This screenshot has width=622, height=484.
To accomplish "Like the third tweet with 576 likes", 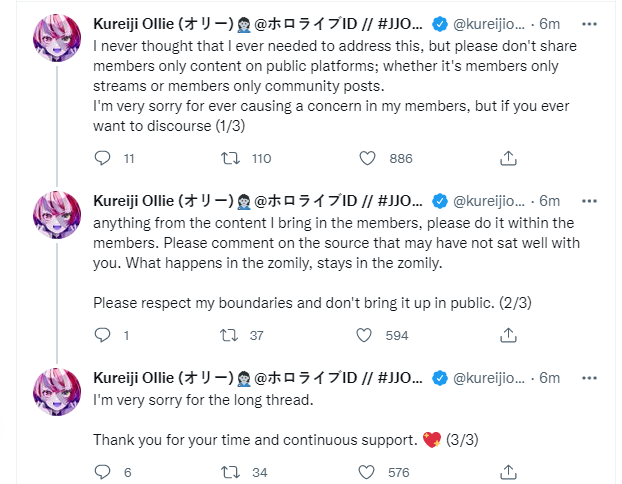I will [367, 472].
